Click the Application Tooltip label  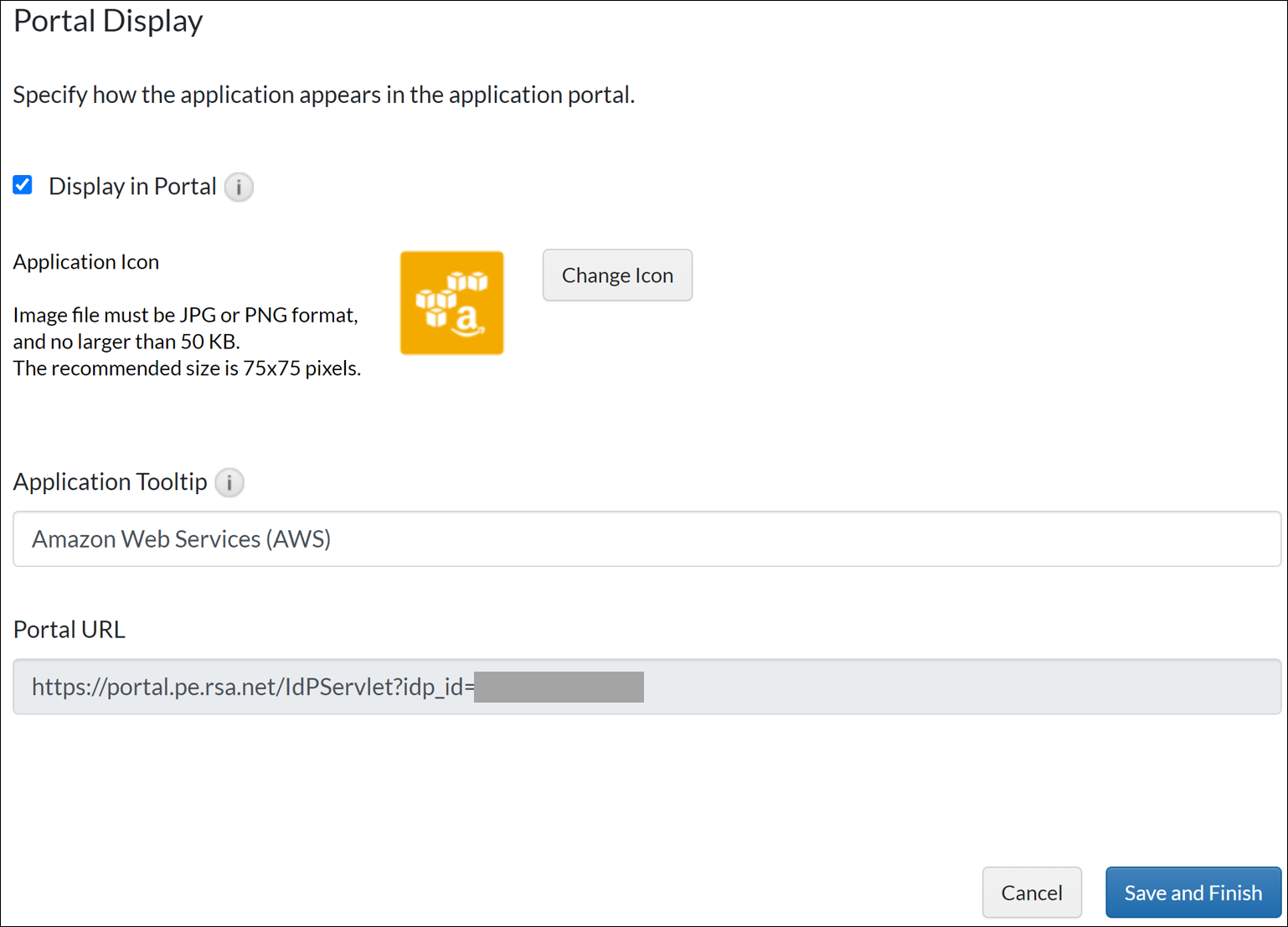(x=110, y=482)
